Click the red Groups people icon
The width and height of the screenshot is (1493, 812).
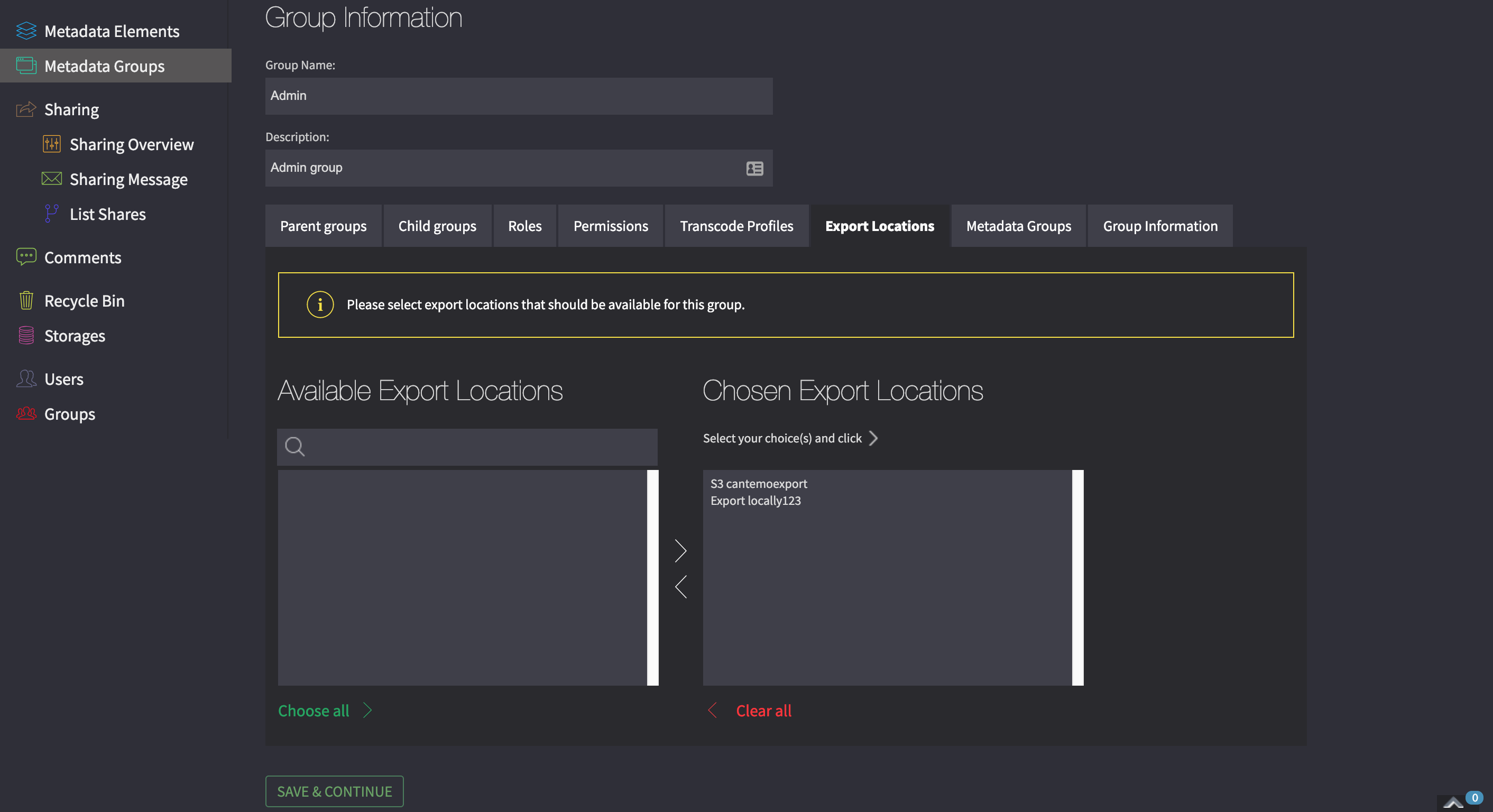click(26, 413)
